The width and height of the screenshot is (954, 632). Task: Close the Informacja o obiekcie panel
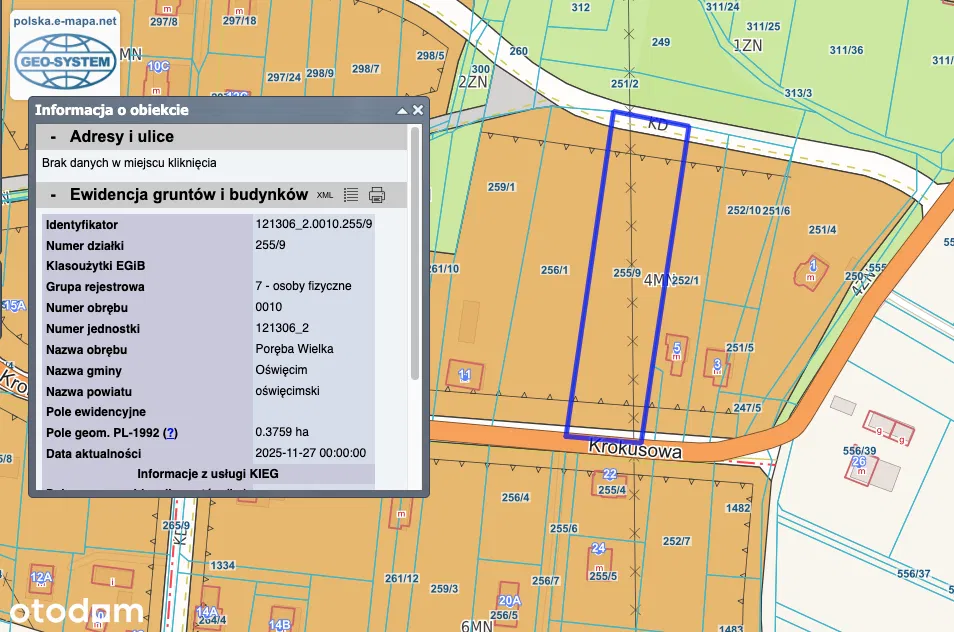[x=418, y=110]
